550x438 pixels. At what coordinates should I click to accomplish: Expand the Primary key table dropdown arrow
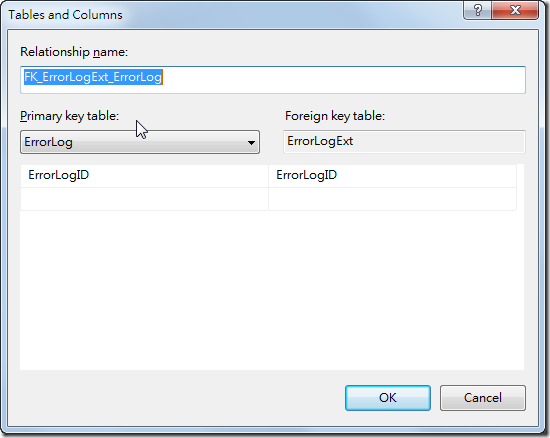pyautogui.click(x=251, y=143)
